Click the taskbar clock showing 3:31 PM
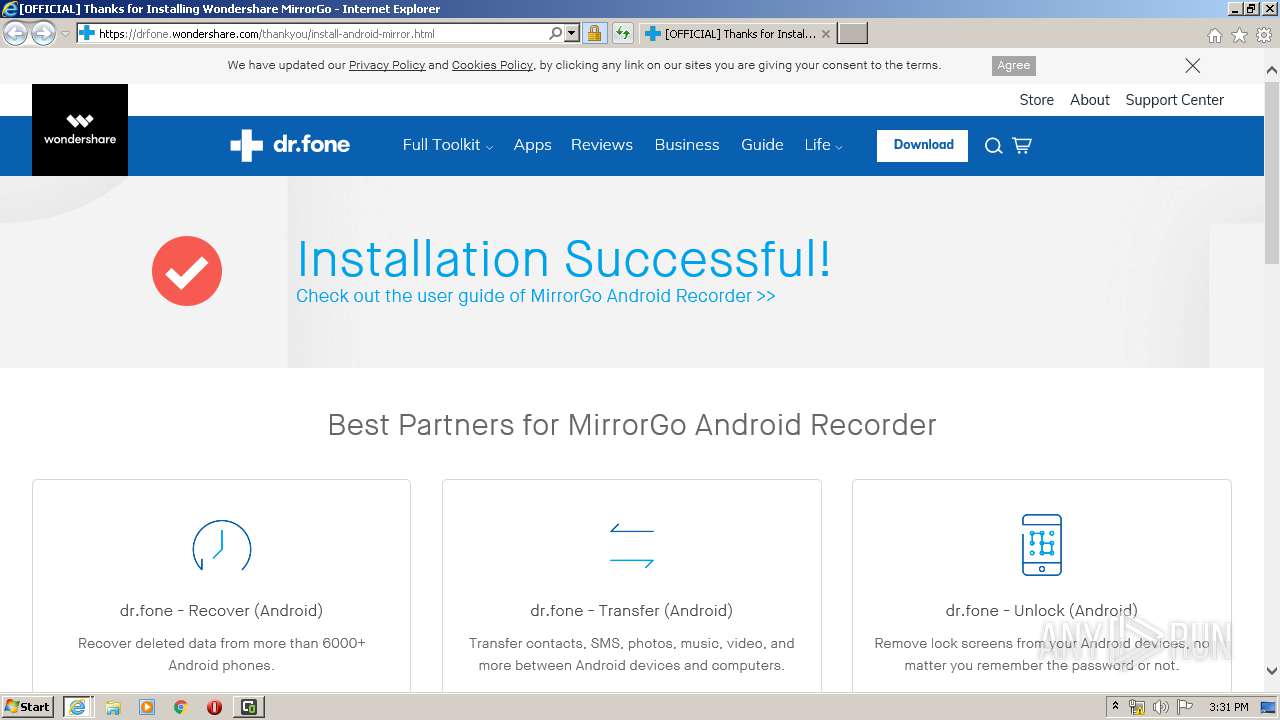This screenshot has height=720, width=1280. (x=1228, y=707)
